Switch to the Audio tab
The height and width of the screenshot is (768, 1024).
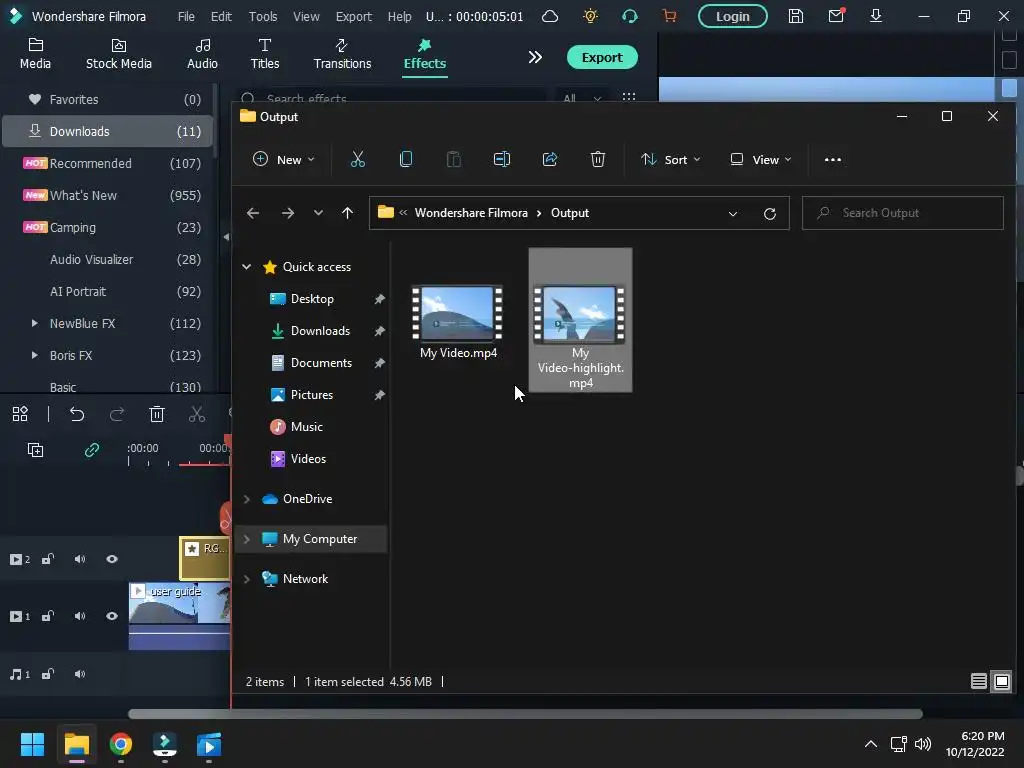tap(202, 54)
